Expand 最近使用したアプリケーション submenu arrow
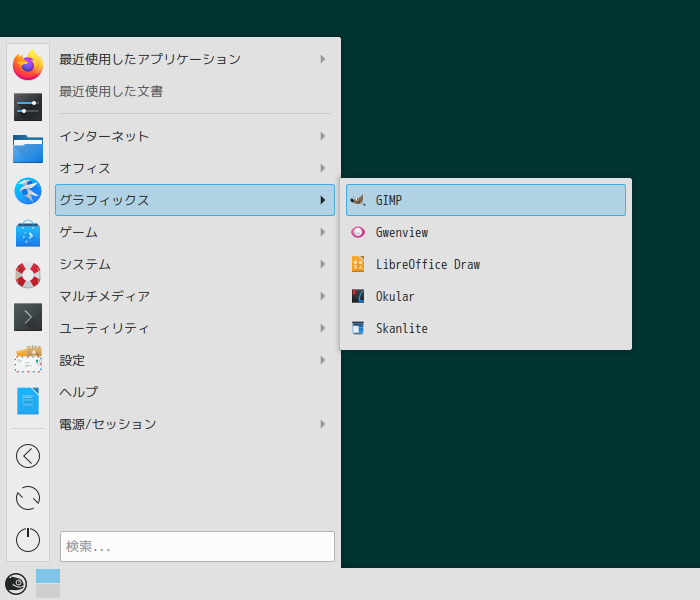Image resolution: width=700 pixels, height=600 pixels. click(x=323, y=59)
